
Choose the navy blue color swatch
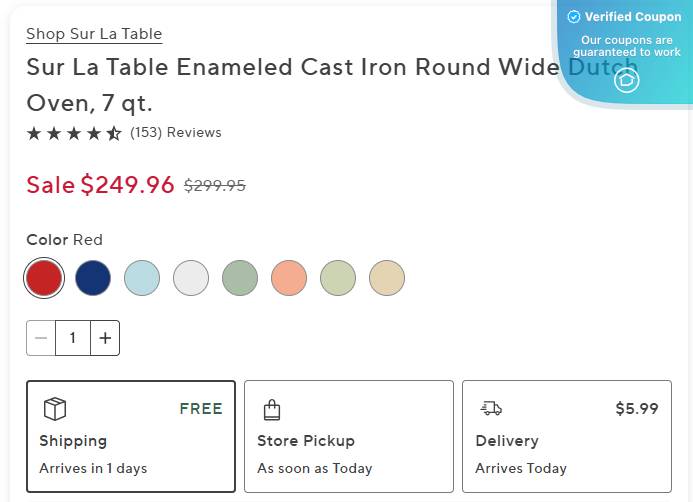coord(93,278)
